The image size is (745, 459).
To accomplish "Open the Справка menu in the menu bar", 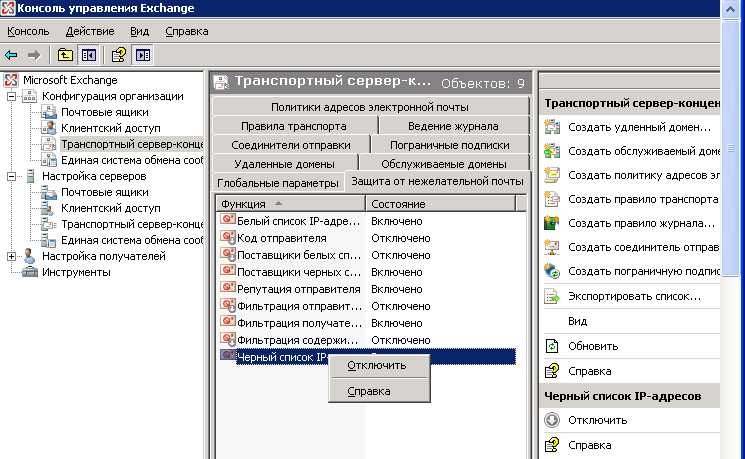I will coord(187,31).
